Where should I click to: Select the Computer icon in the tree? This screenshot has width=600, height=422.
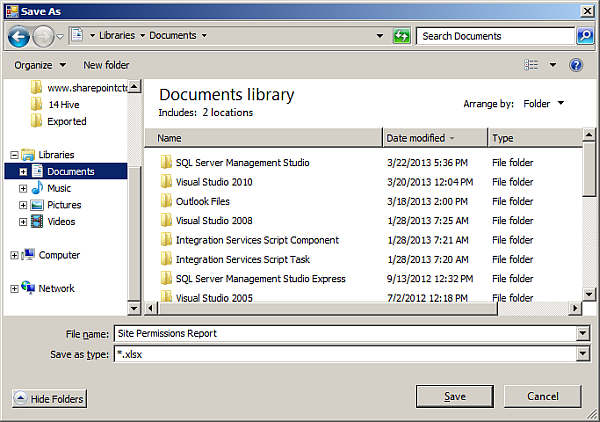click(28, 254)
